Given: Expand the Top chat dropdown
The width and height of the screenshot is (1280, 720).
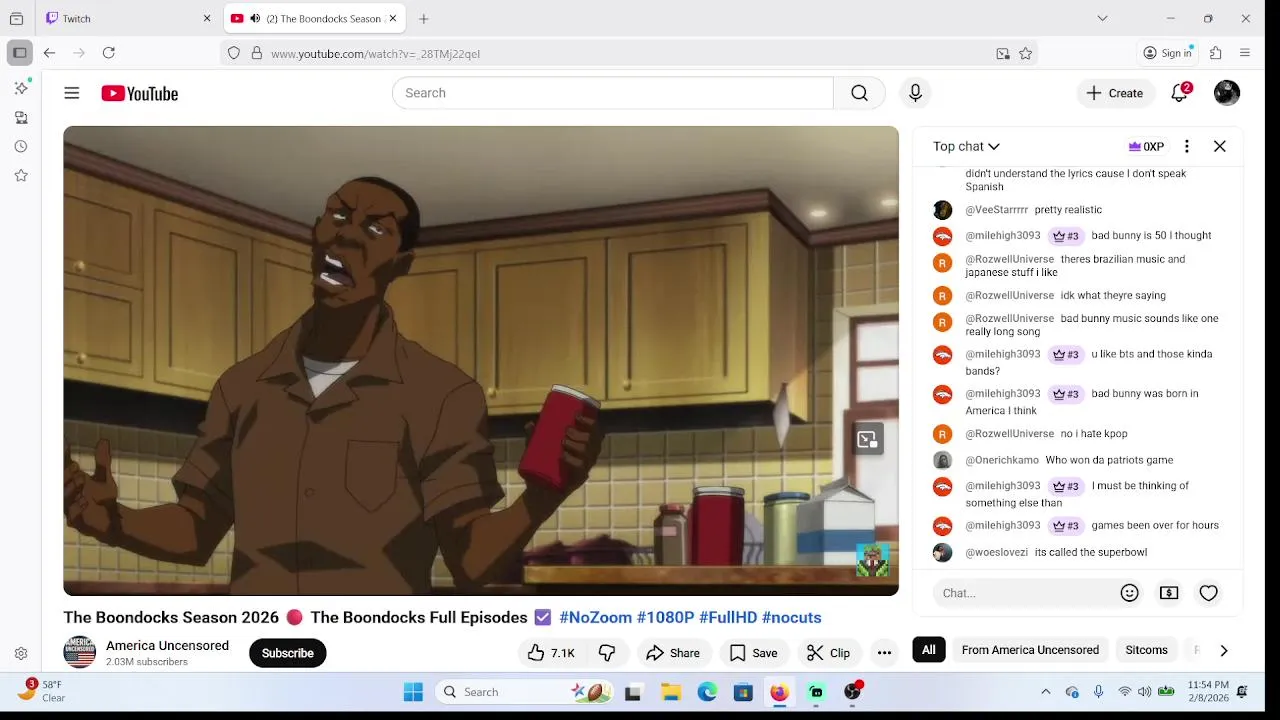Looking at the screenshot, I should coord(966,146).
